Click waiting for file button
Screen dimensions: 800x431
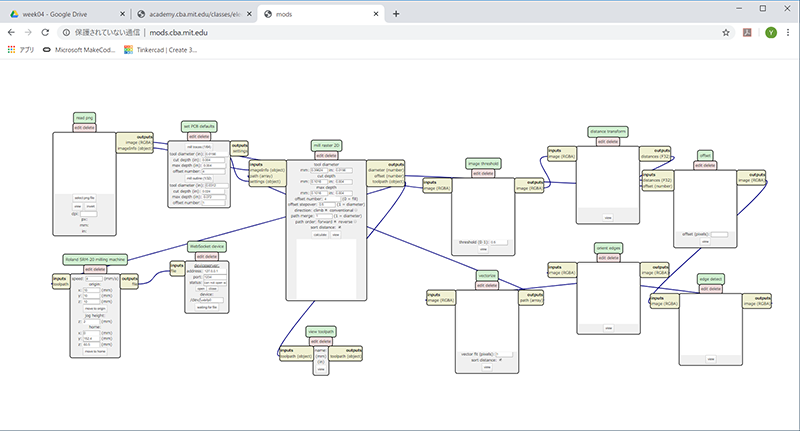207,307
